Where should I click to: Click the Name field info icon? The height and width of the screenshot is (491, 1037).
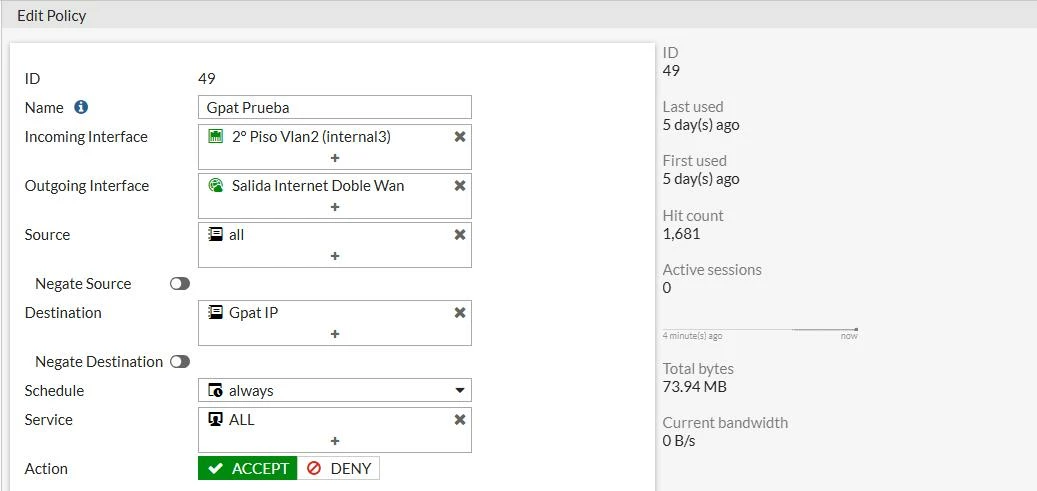click(x=81, y=107)
